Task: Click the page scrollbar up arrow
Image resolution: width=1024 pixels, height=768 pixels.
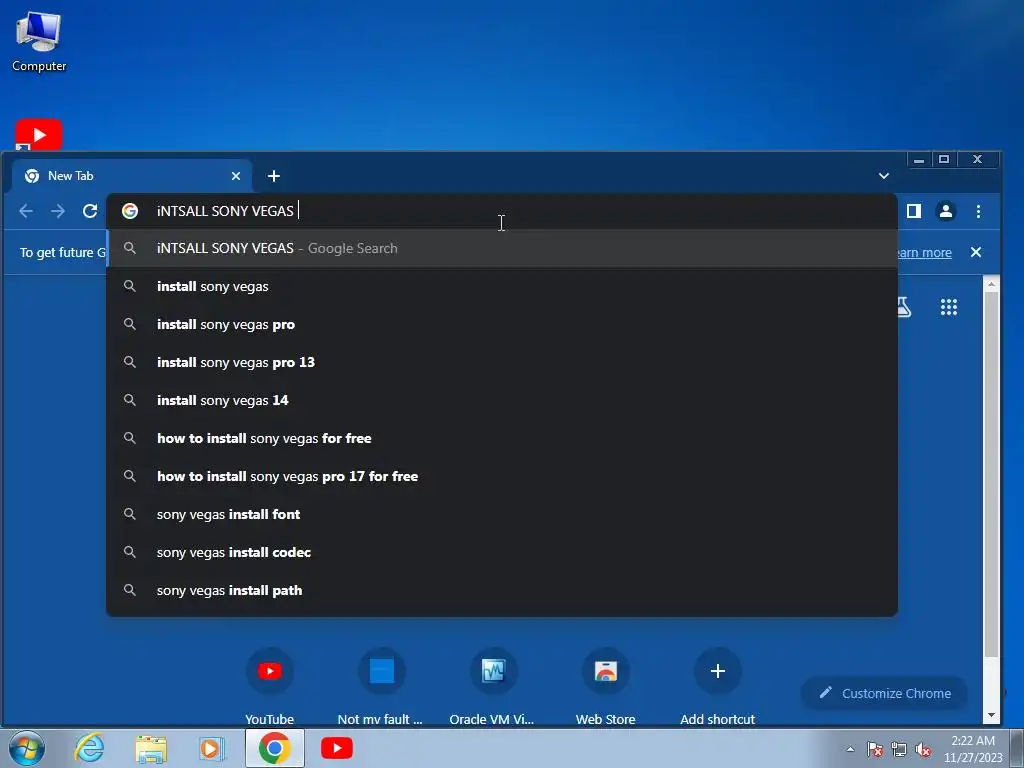Action: coord(991,283)
